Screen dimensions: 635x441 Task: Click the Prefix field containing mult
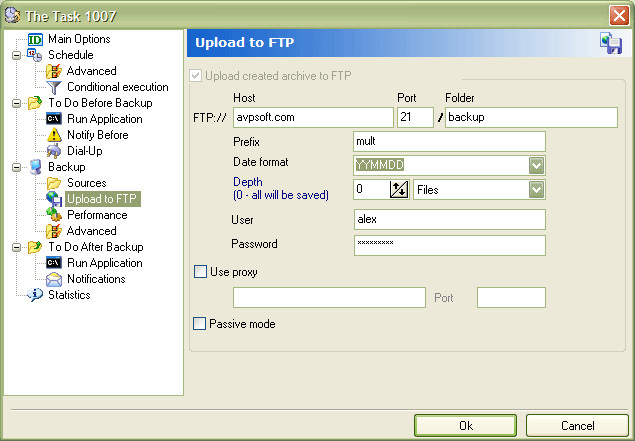[x=449, y=141]
